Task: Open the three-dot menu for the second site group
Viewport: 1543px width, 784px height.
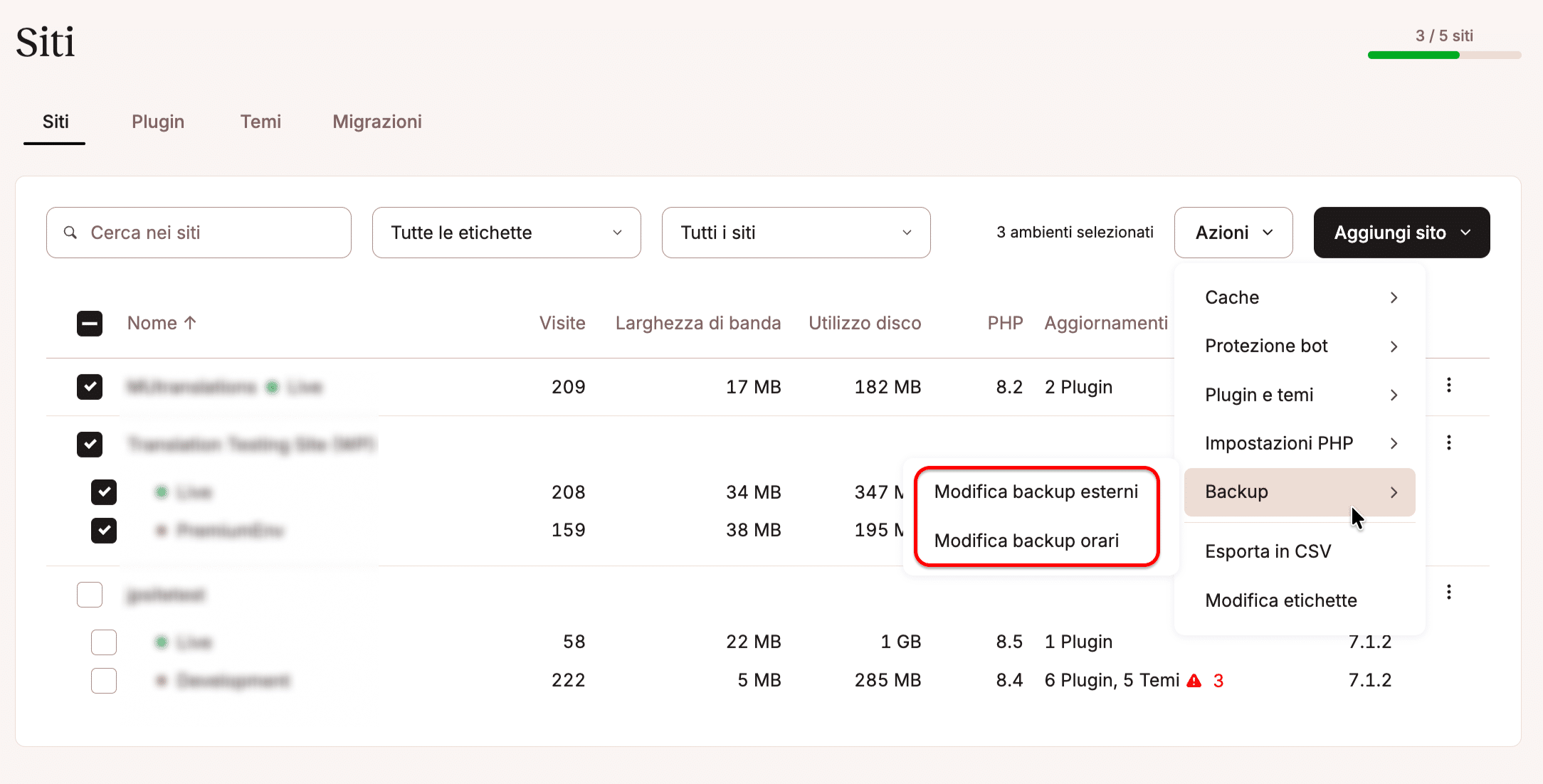Action: point(1449,443)
